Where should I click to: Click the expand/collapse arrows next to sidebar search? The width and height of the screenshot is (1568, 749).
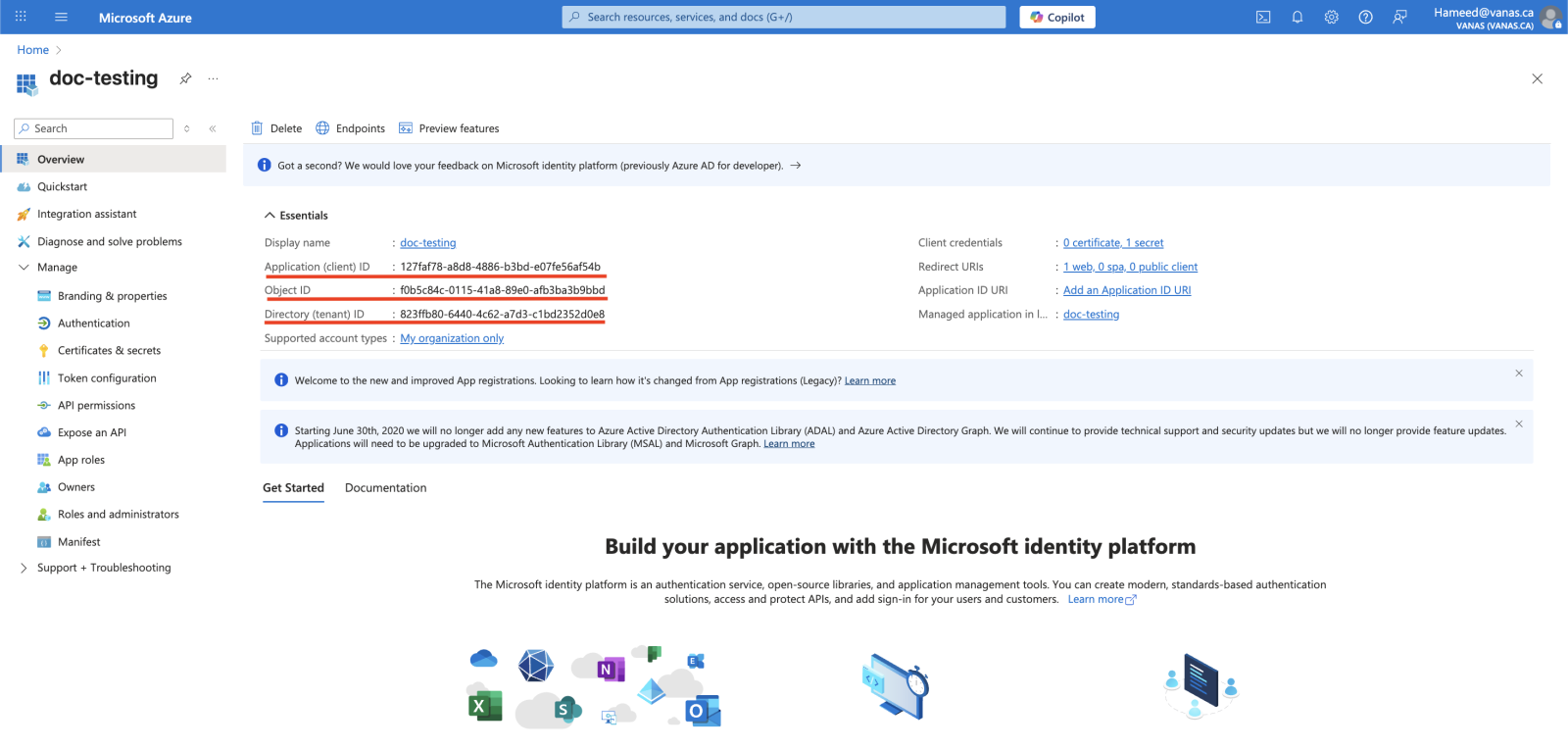186,128
